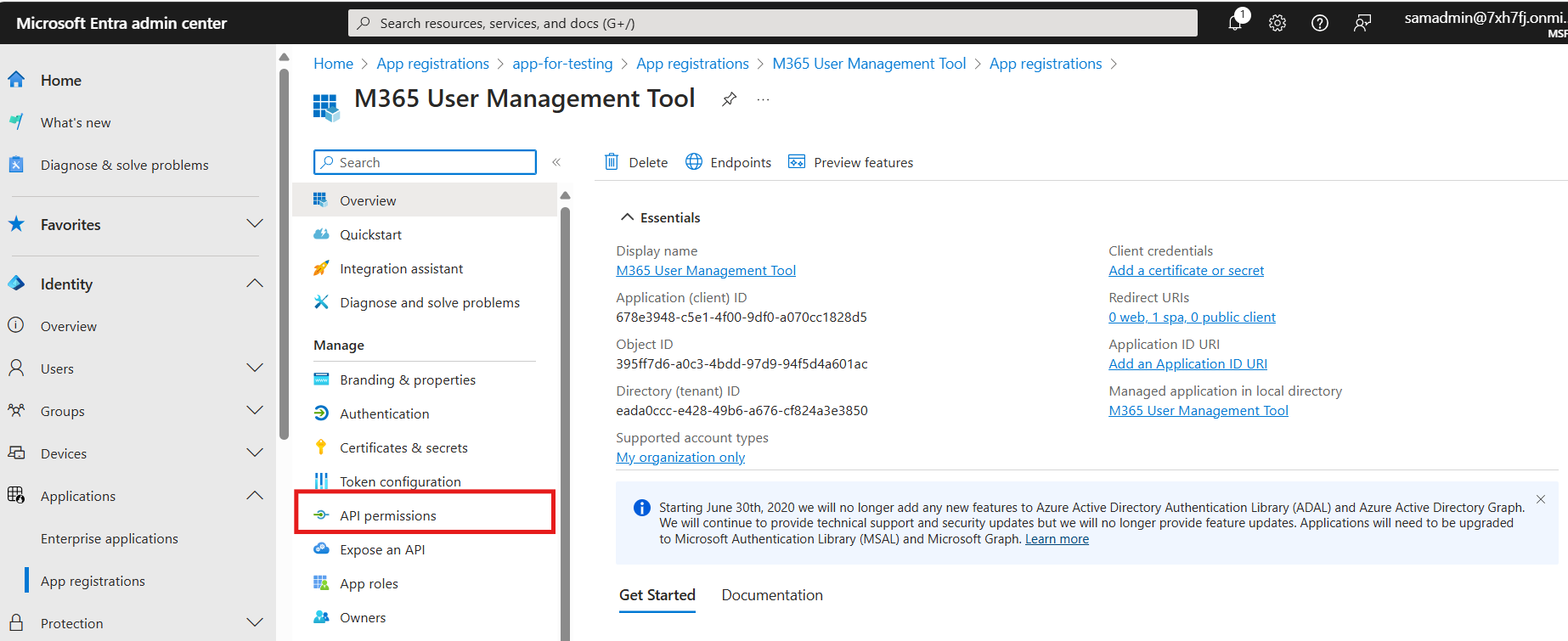The width and height of the screenshot is (1568, 641).
Task: Expand the Protection menu
Action: [x=255, y=623]
